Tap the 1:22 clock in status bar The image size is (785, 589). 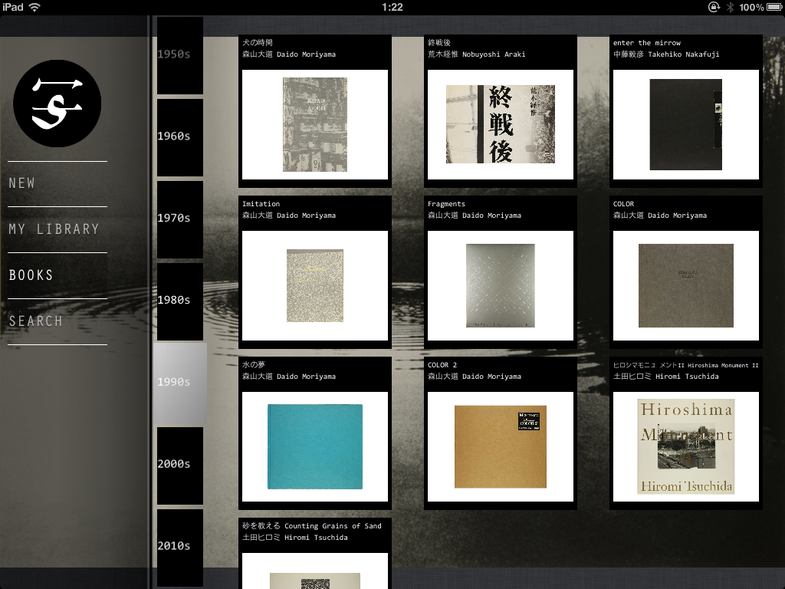392,7
